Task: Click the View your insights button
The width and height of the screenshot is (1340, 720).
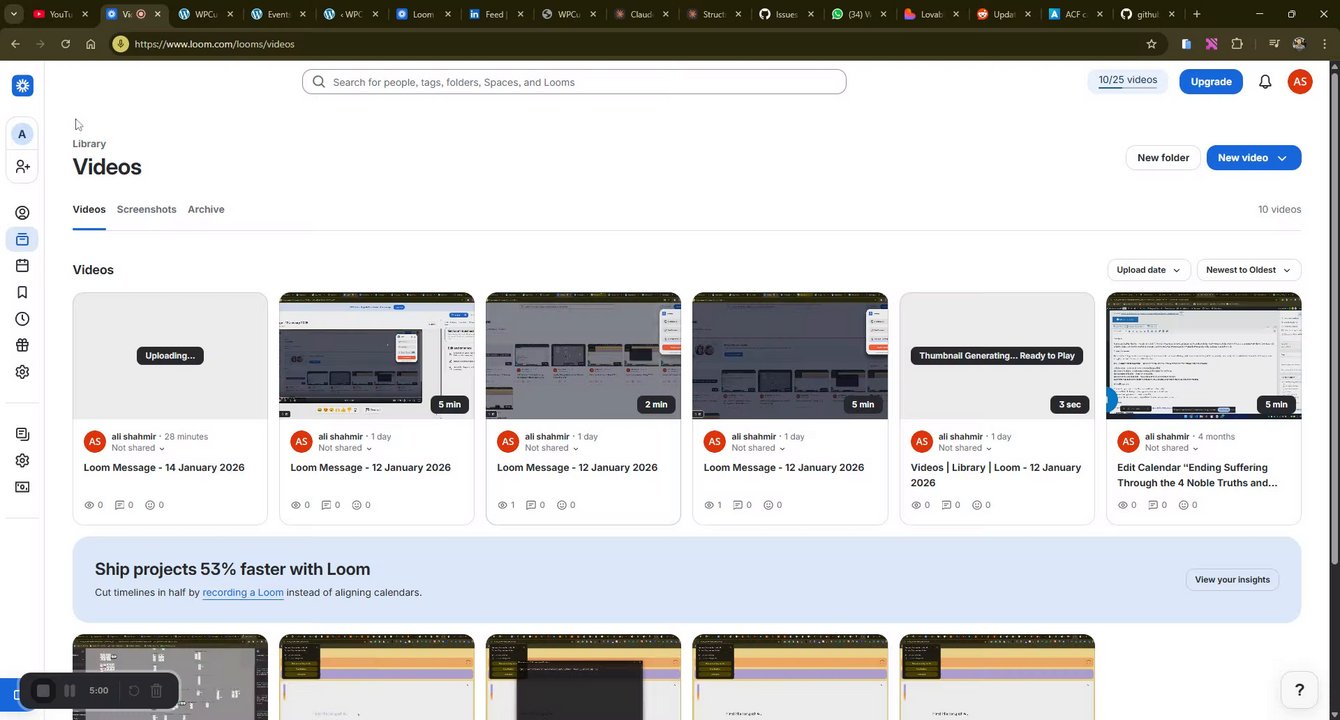Action: (x=1232, y=580)
